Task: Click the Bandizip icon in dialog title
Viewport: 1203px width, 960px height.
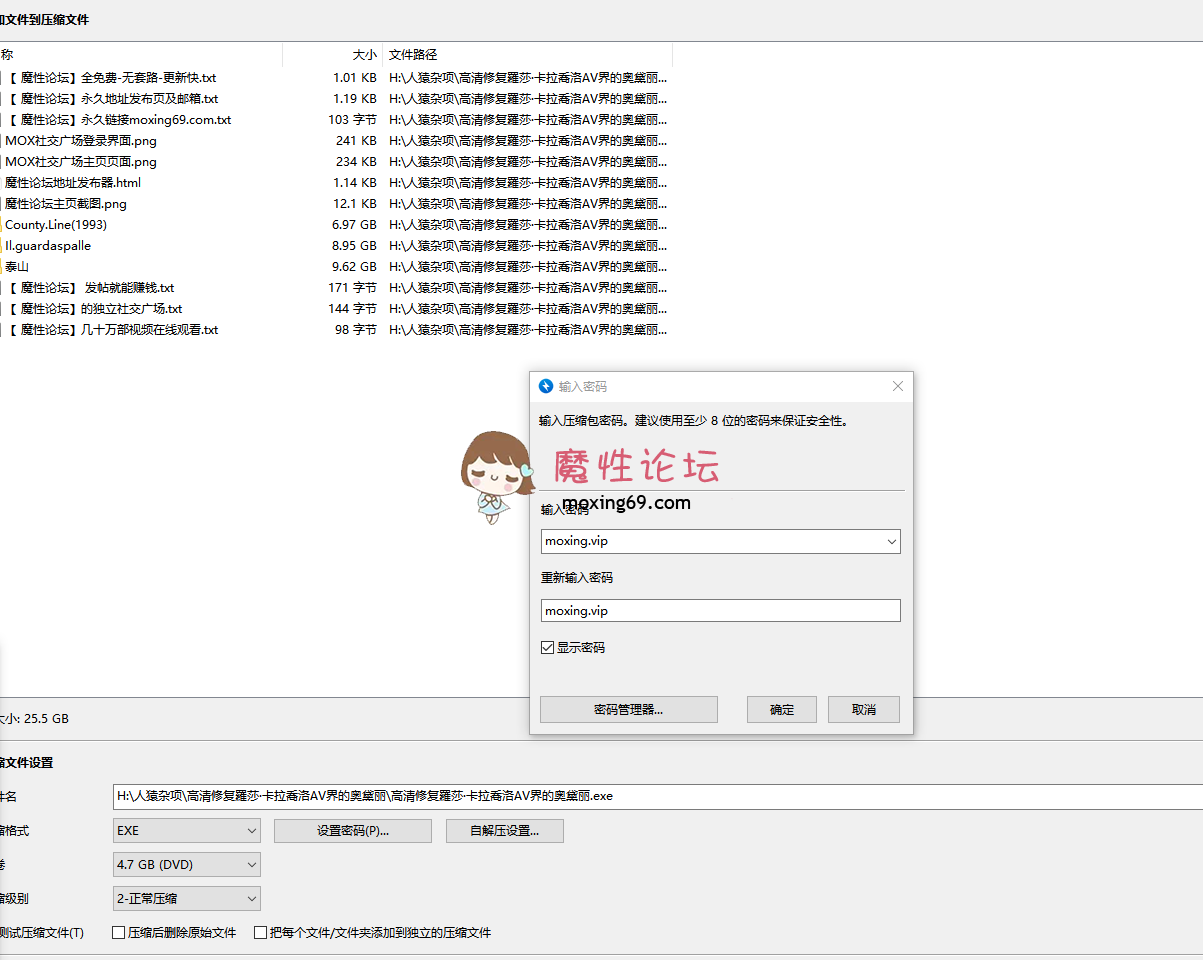Action: 546,387
